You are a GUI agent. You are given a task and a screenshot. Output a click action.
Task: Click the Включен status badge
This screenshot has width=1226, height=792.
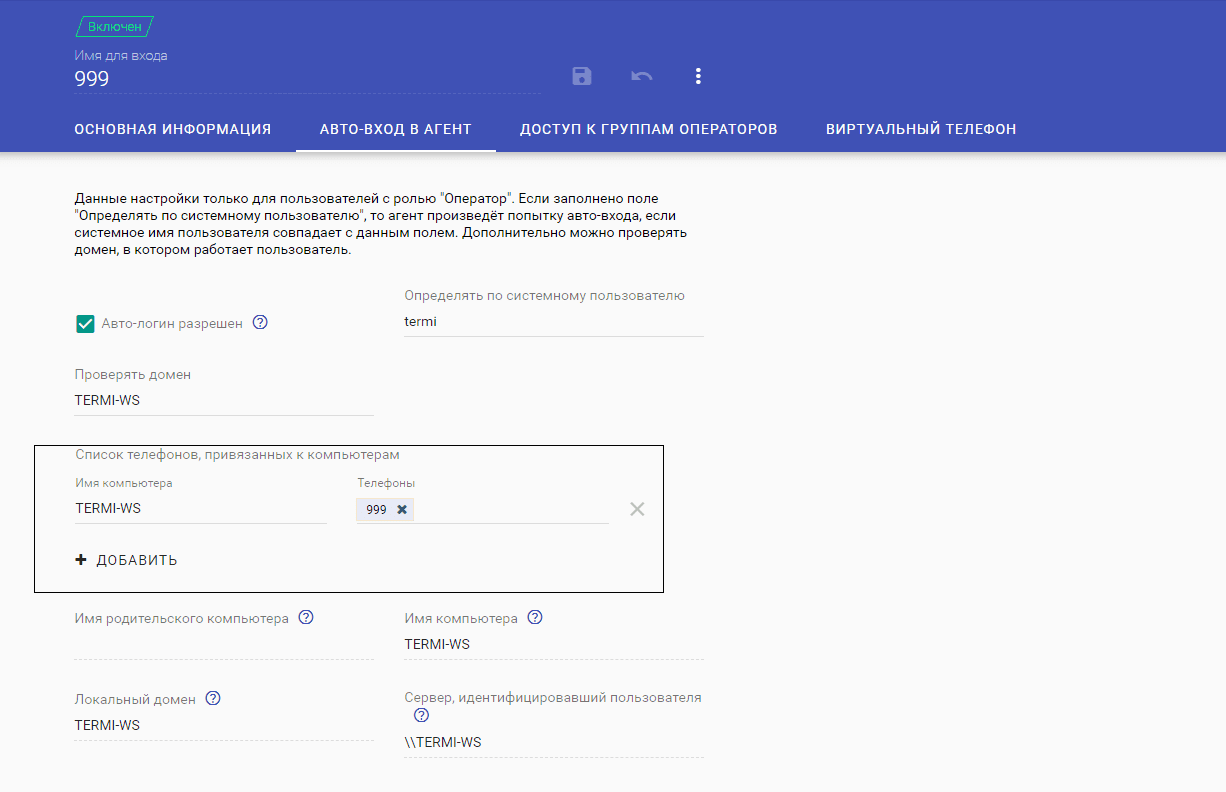pos(115,27)
